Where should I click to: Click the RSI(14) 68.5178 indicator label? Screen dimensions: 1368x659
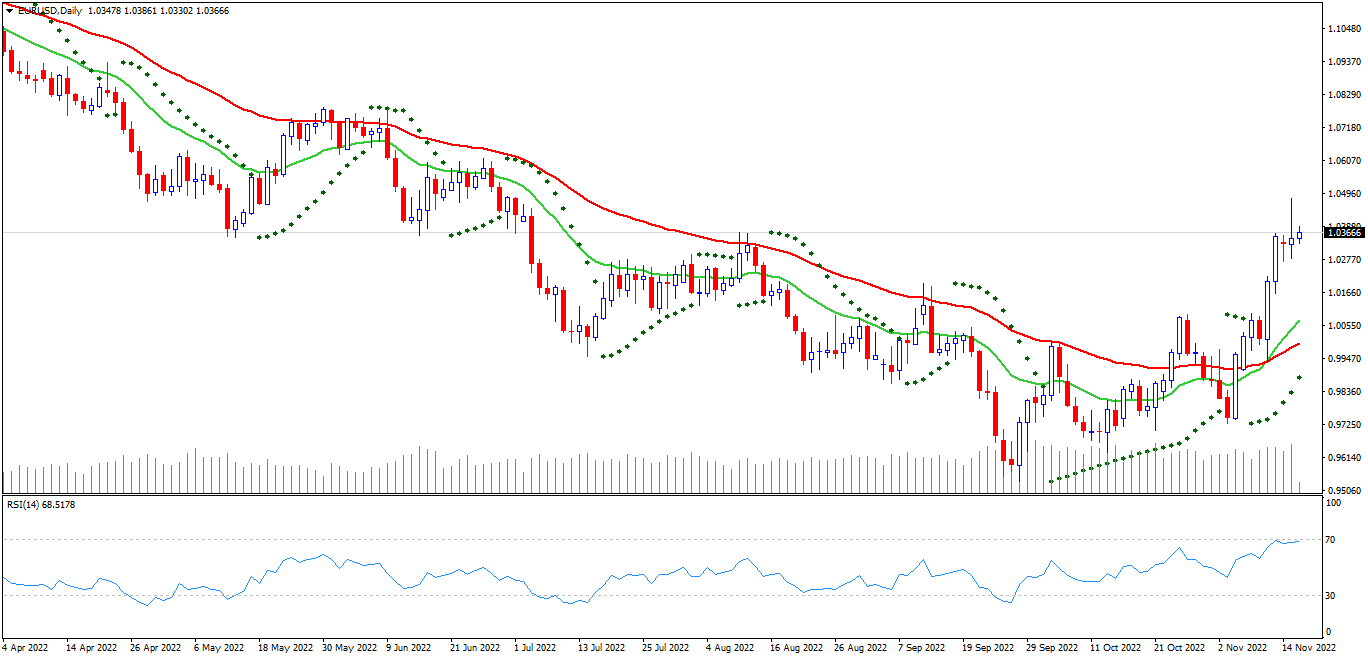point(41,504)
